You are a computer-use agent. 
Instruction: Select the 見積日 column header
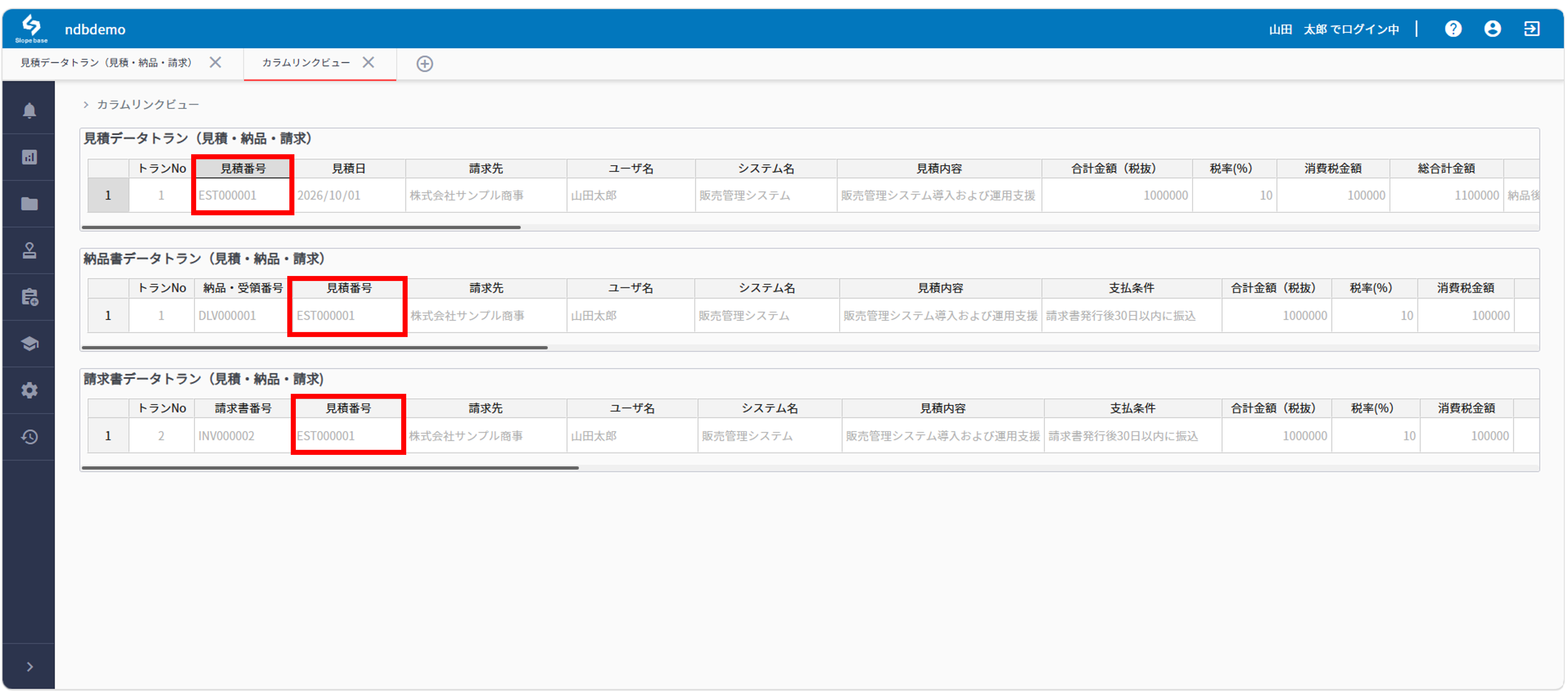point(348,169)
